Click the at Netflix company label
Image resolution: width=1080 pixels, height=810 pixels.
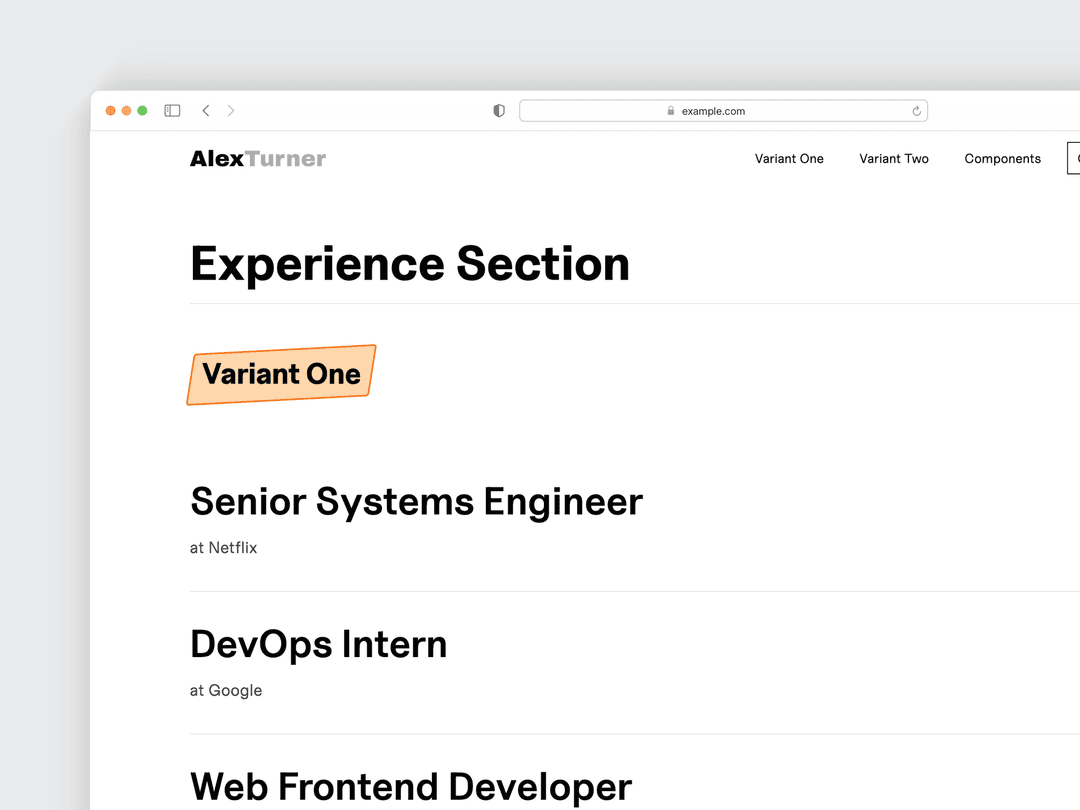[223, 547]
